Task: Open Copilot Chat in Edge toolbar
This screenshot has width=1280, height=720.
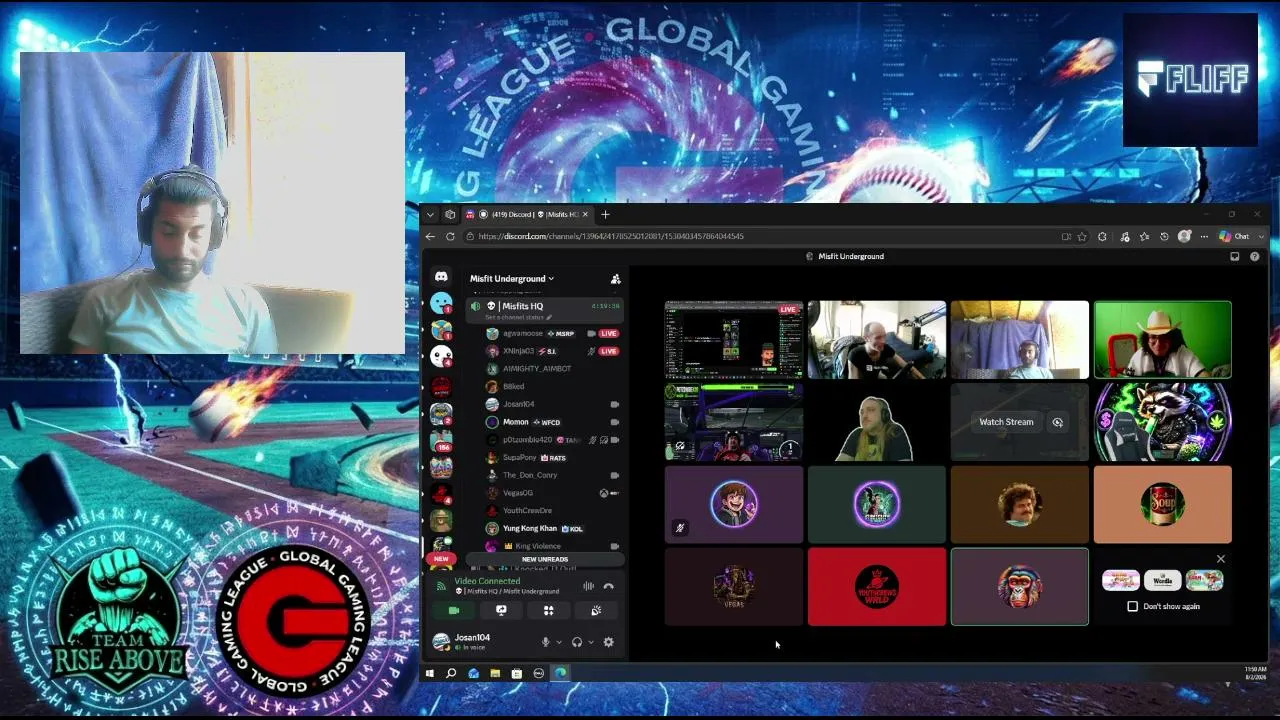Action: 1235,236
